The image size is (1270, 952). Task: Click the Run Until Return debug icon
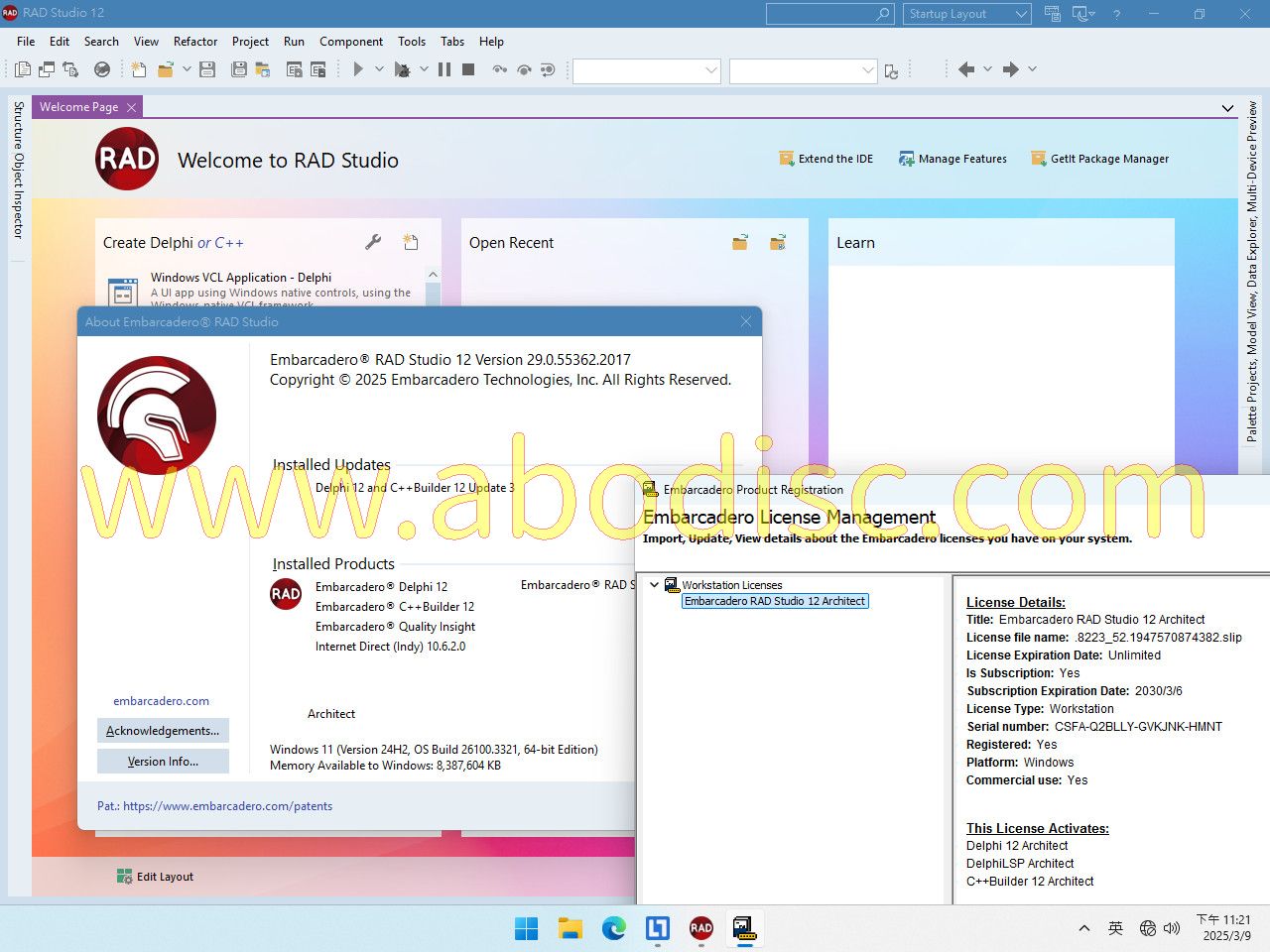[x=548, y=69]
